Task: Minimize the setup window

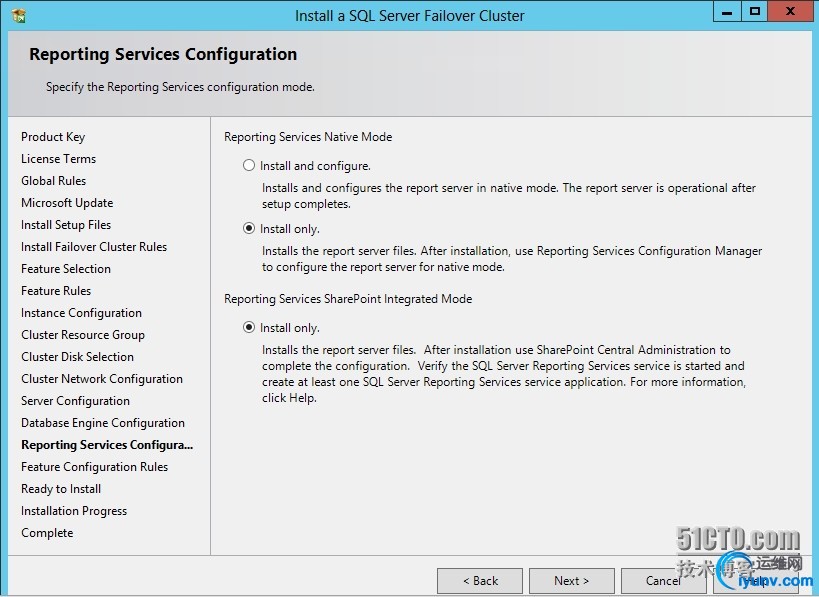Action: (x=727, y=11)
